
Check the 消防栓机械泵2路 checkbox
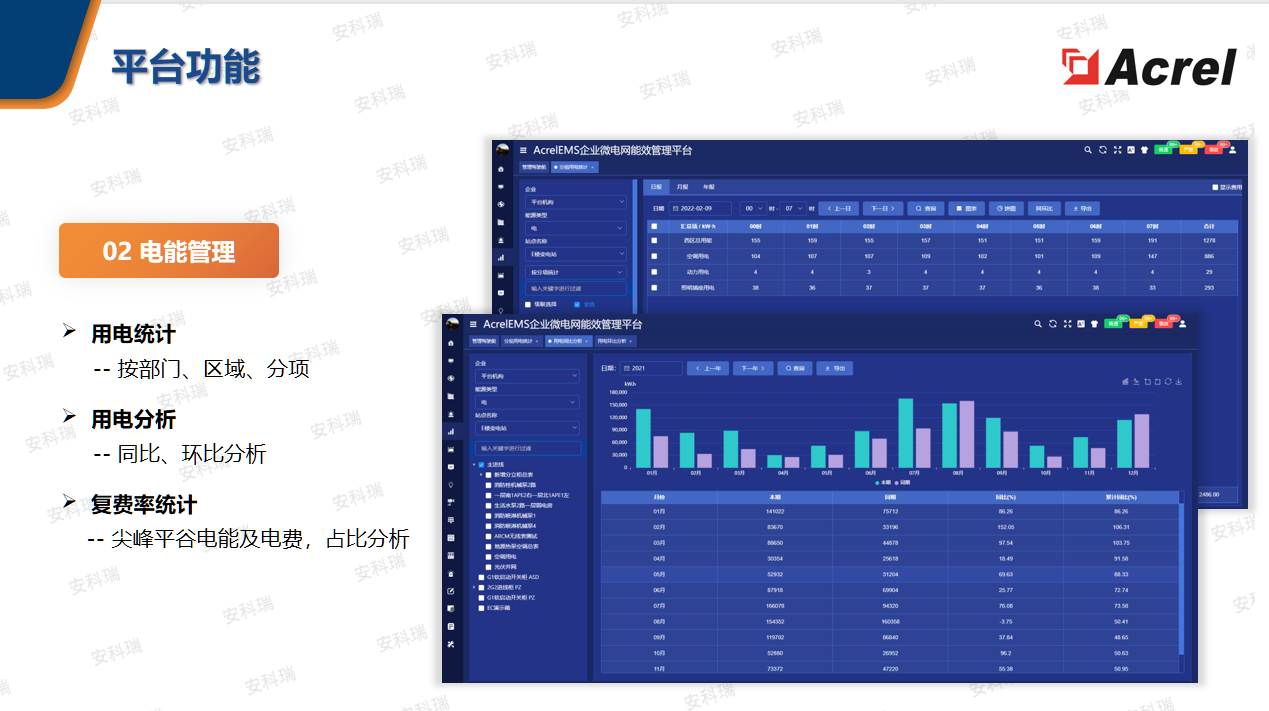click(x=488, y=485)
